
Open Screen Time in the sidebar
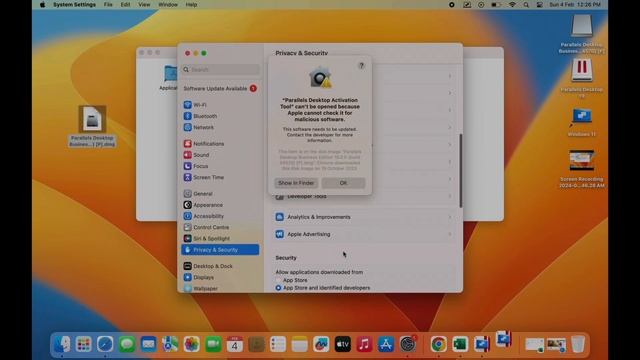pos(204,177)
